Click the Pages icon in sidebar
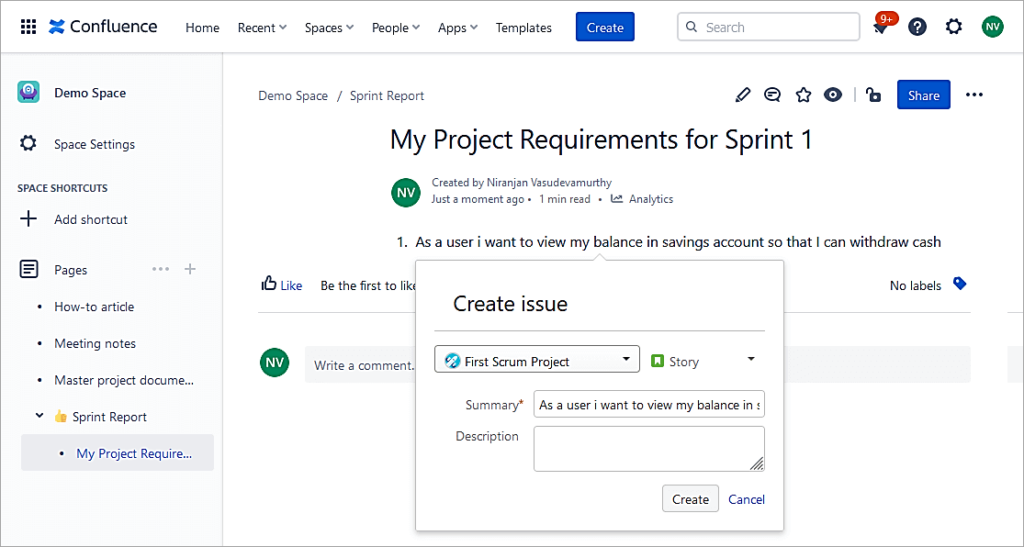Viewport: 1024px width, 547px height. [x=29, y=269]
